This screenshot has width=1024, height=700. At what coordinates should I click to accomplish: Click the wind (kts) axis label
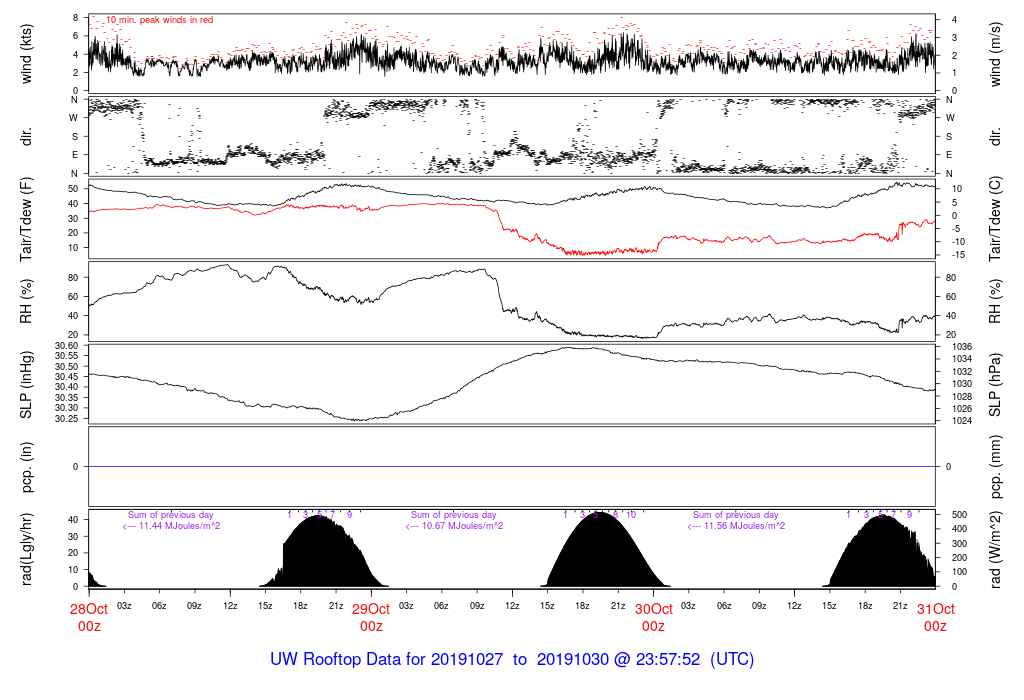27,52
